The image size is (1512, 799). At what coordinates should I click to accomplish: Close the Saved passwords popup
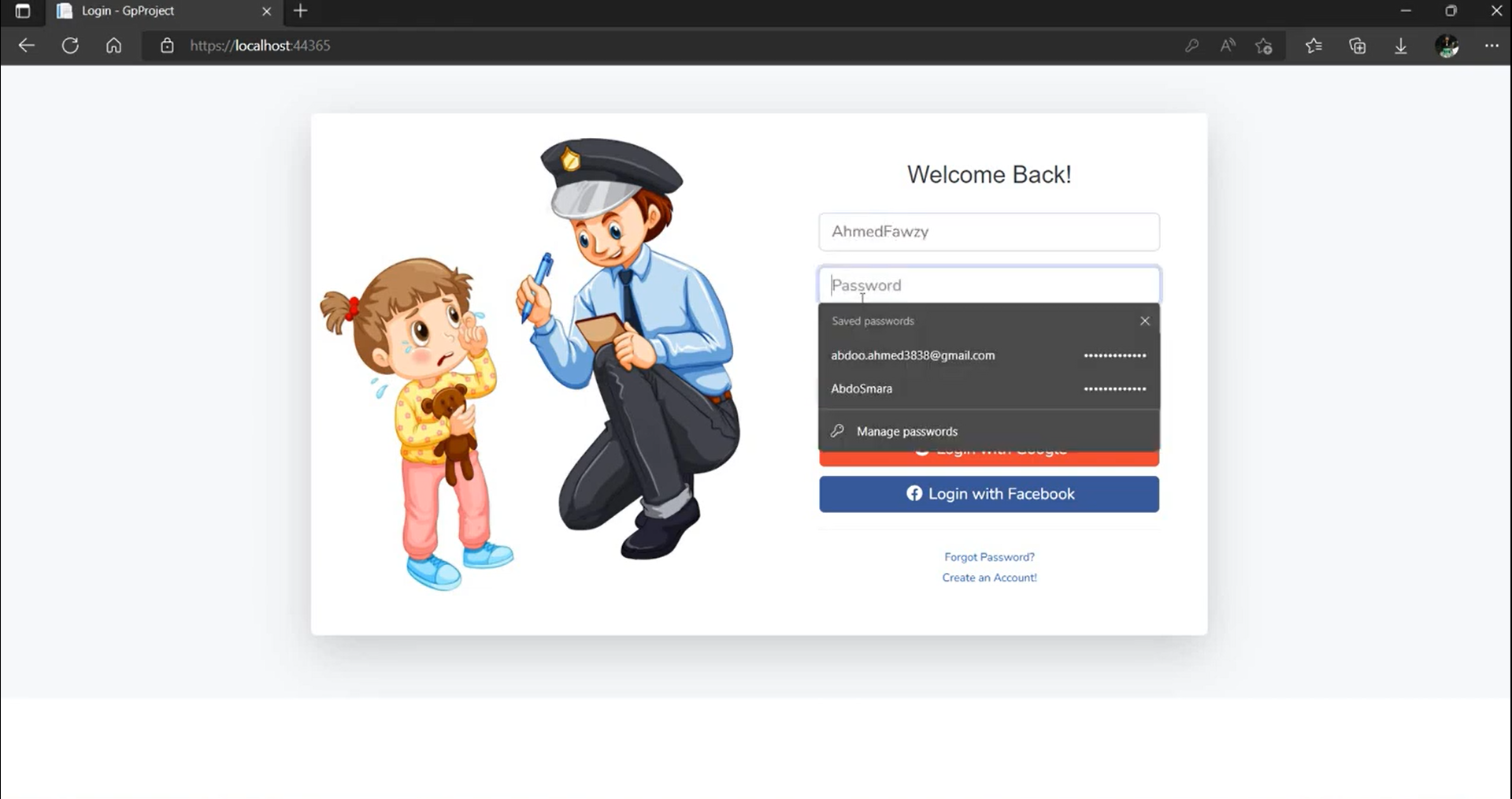[1145, 321]
